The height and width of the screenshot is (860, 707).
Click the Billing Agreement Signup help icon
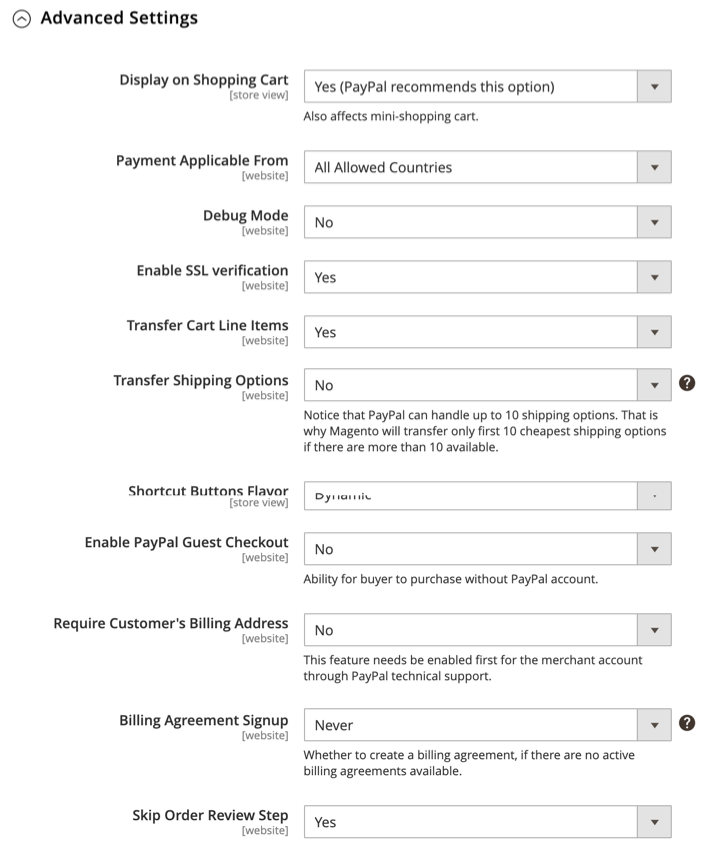click(686, 723)
